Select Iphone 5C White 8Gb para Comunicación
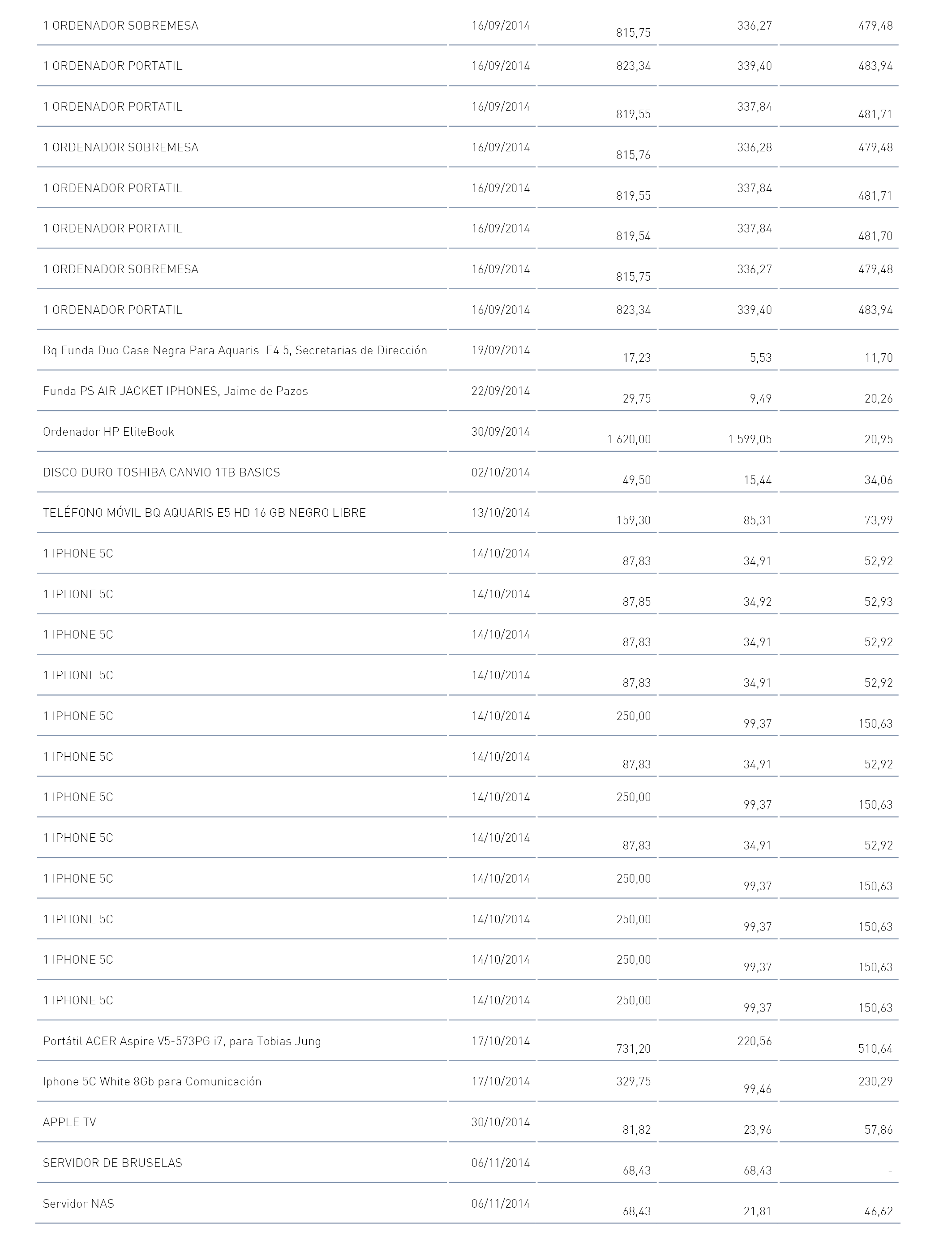Viewport: 952px width, 1243px height. [x=152, y=1081]
